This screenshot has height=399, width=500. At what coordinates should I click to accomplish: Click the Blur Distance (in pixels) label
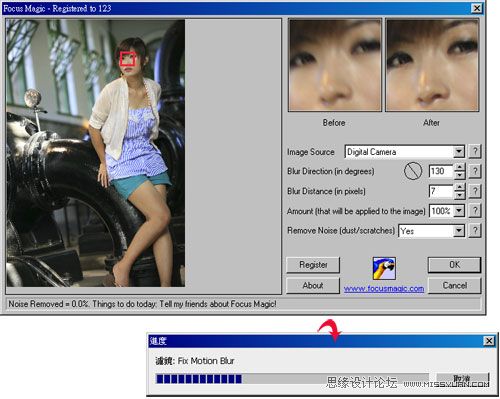click(x=326, y=191)
